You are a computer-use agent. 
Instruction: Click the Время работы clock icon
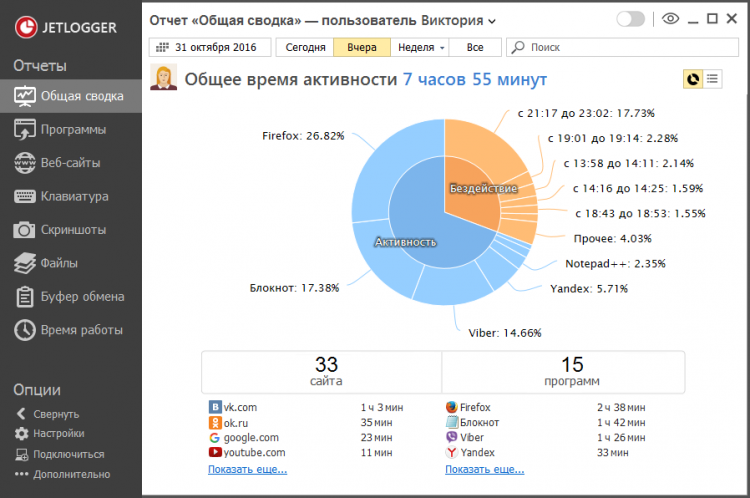pyautogui.click(x=24, y=330)
